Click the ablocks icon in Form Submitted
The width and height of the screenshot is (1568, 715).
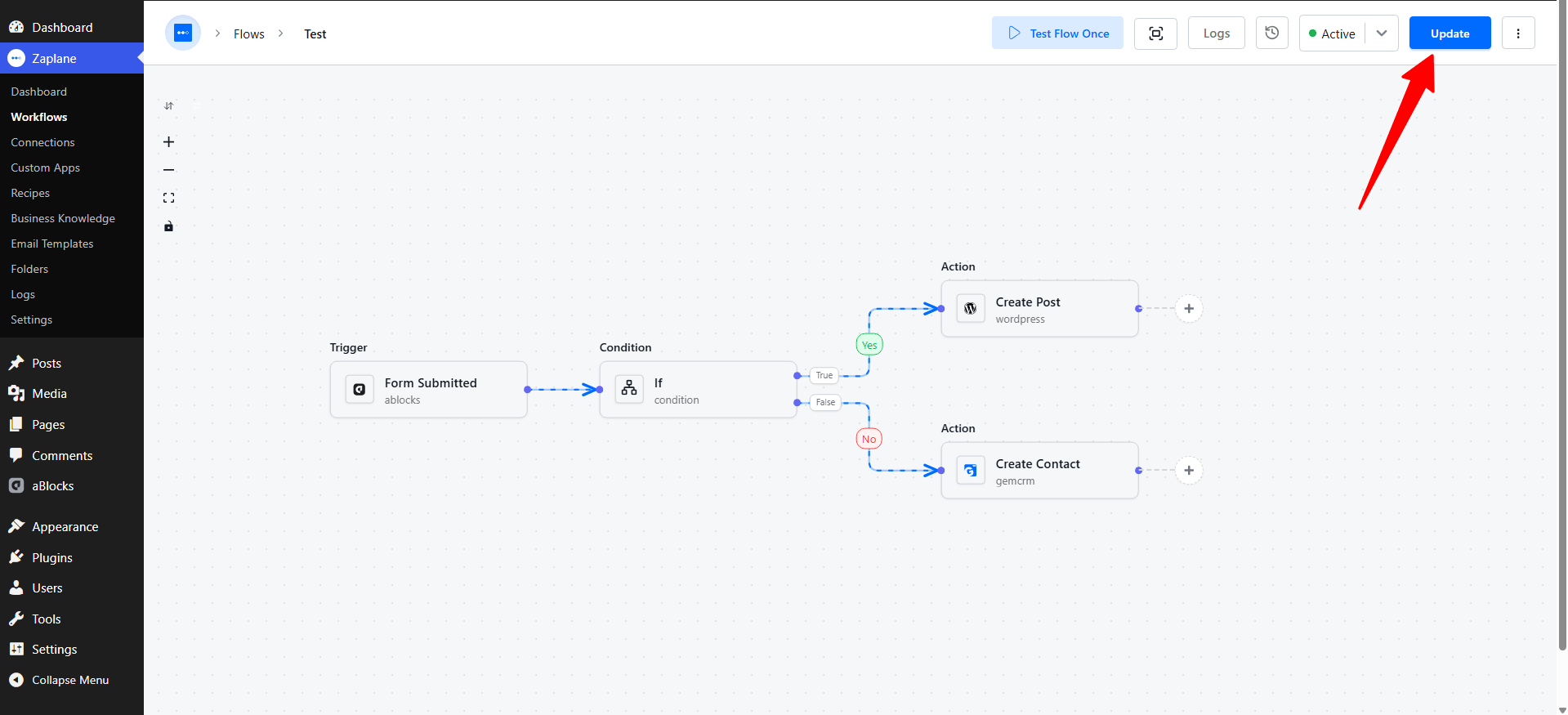[x=360, y=390]
